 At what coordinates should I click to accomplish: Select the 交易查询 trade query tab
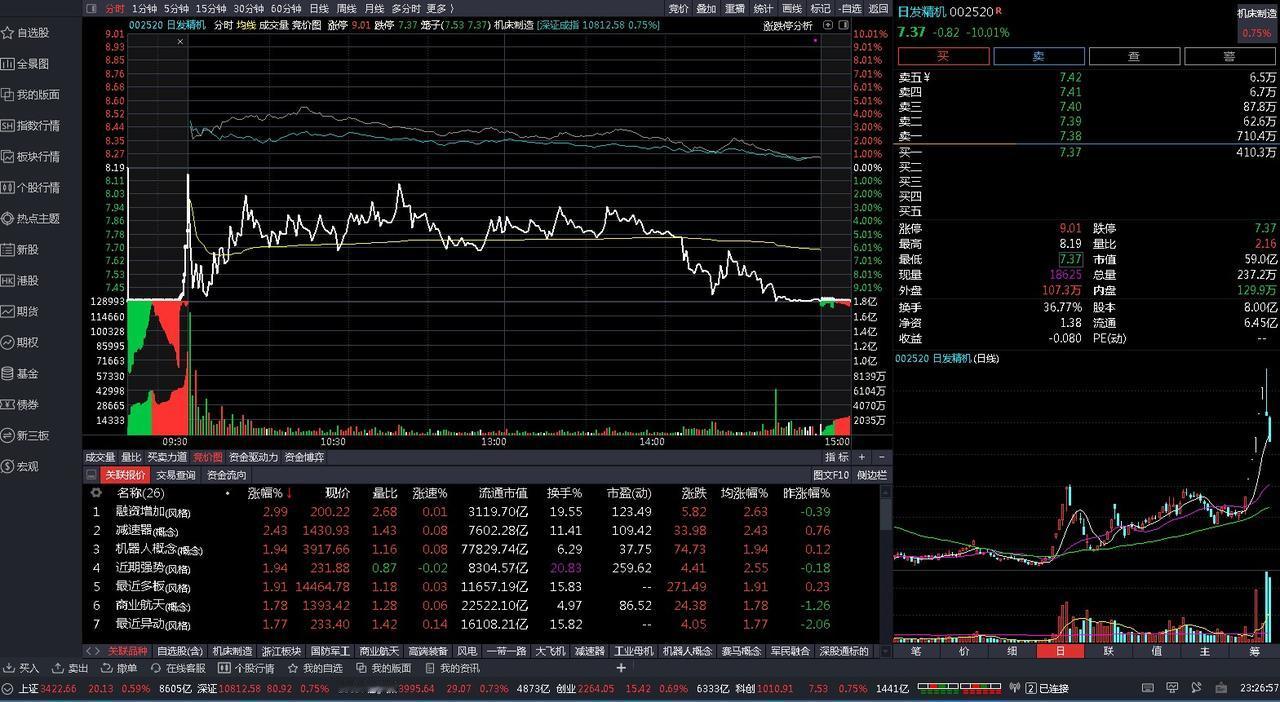[x=176, y=475]
